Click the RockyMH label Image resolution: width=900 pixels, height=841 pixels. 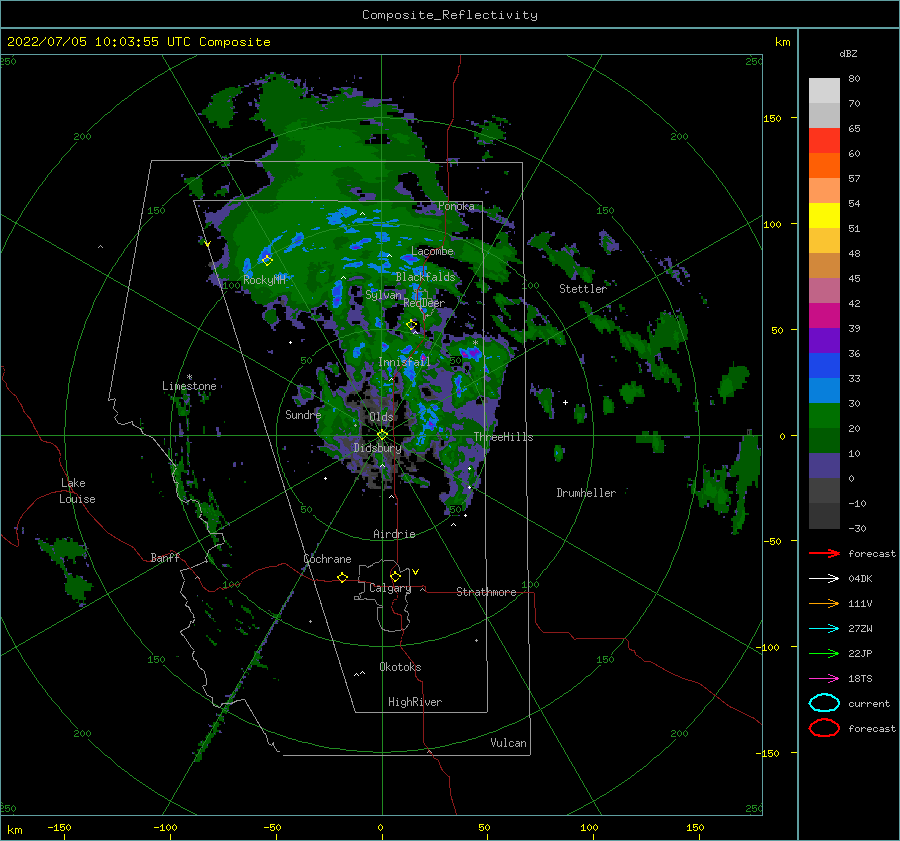264,280
